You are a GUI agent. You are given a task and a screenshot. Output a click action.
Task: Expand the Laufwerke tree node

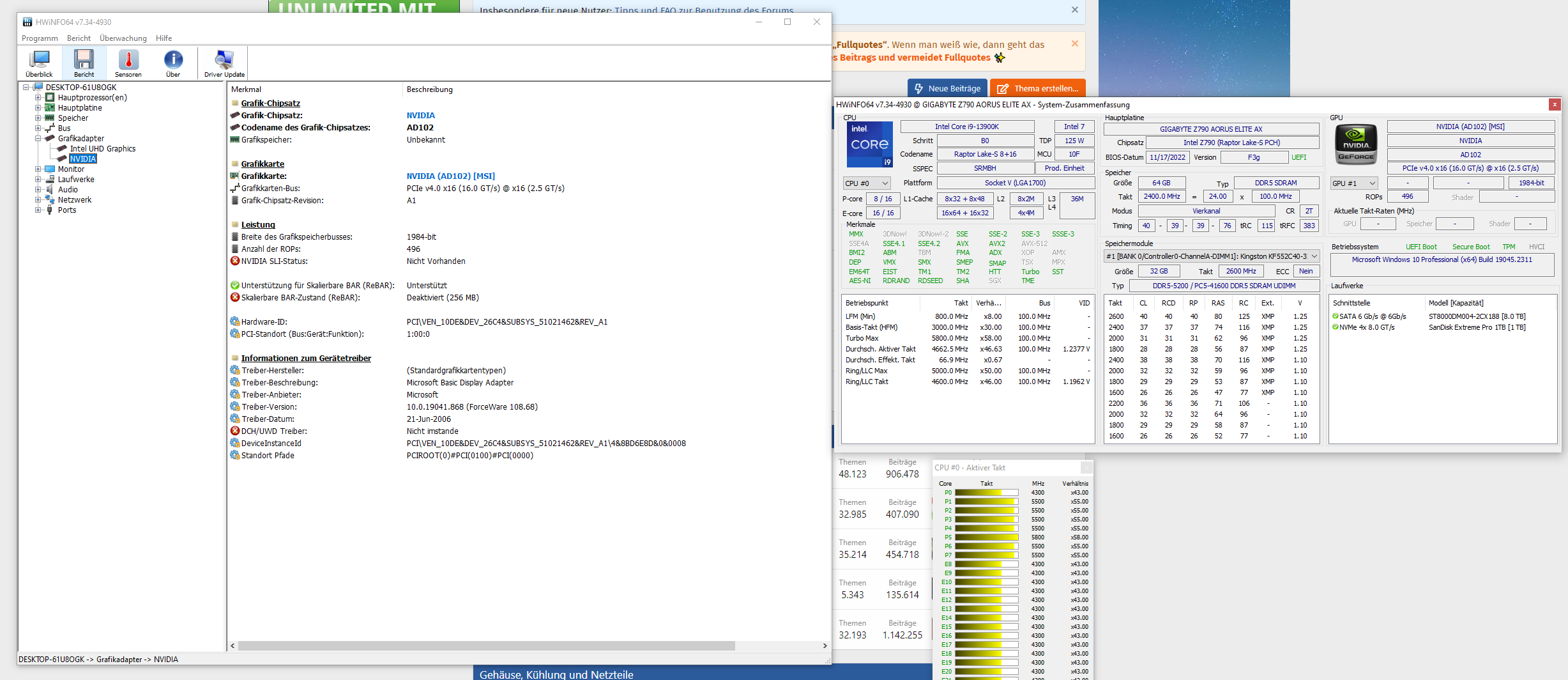click(x=38, y=180)
